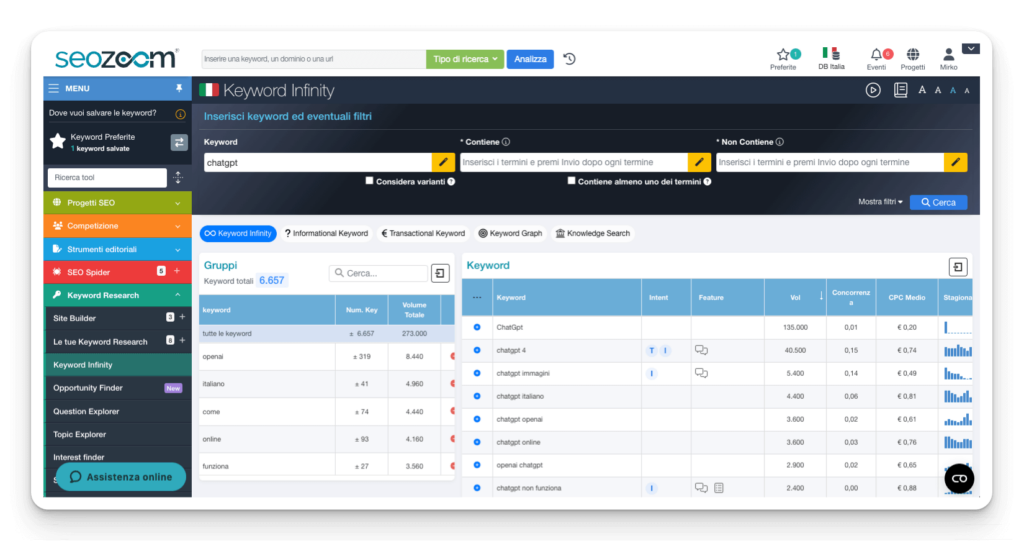Screen dimensions: 1024x541
Task: Open Preferite star icon
Action: (x=783, y=55)
